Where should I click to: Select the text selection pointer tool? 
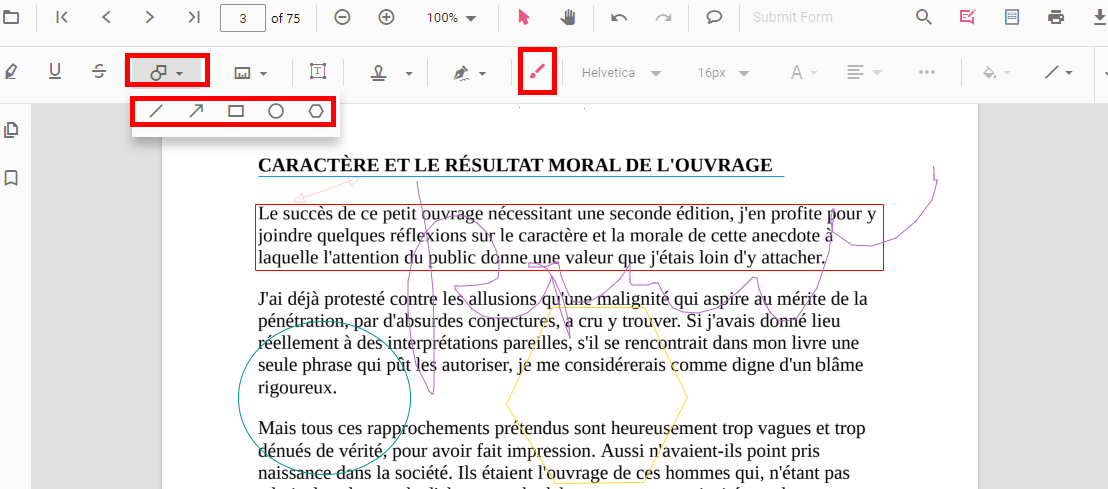pyautogui.click(x=524, y=18)
